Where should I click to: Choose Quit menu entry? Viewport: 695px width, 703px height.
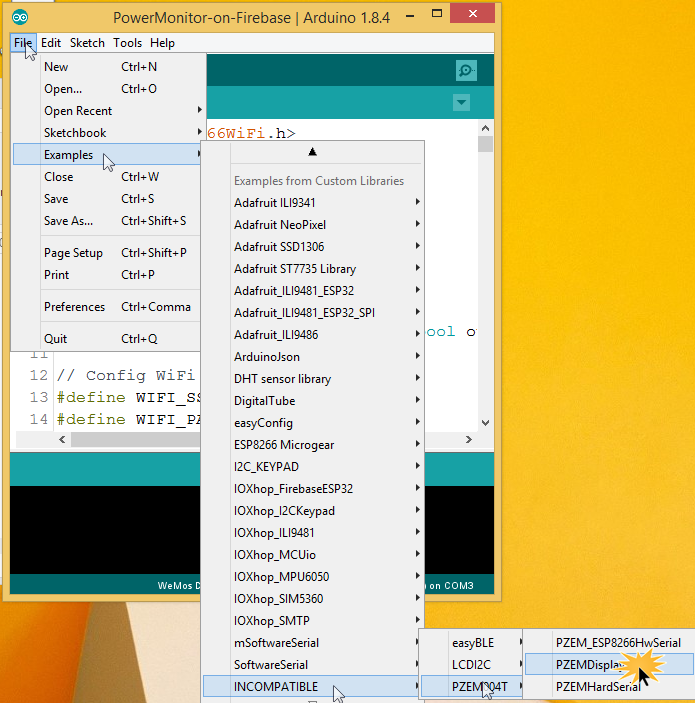[x=107, y=339]
